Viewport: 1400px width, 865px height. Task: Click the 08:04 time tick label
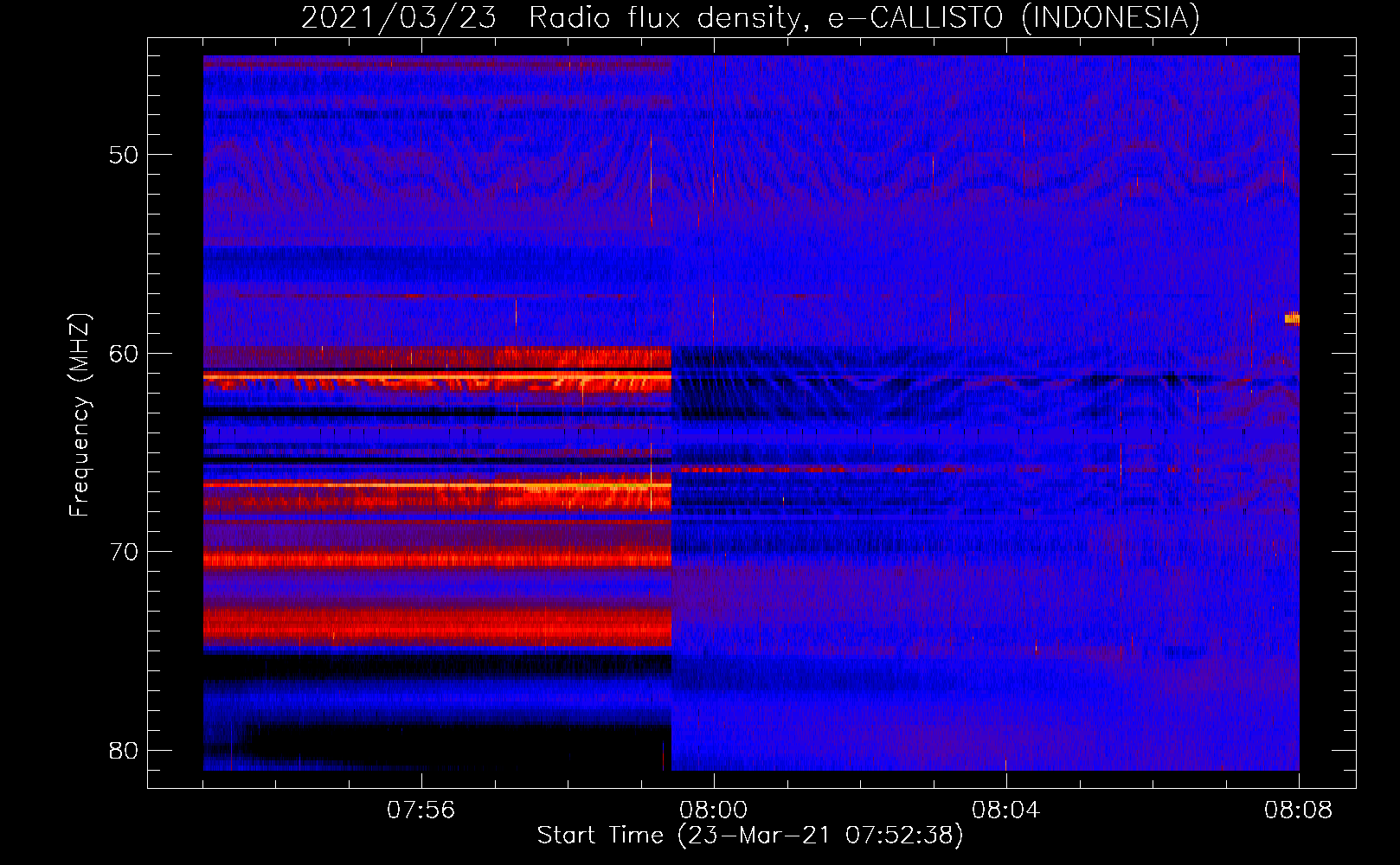1005,811
